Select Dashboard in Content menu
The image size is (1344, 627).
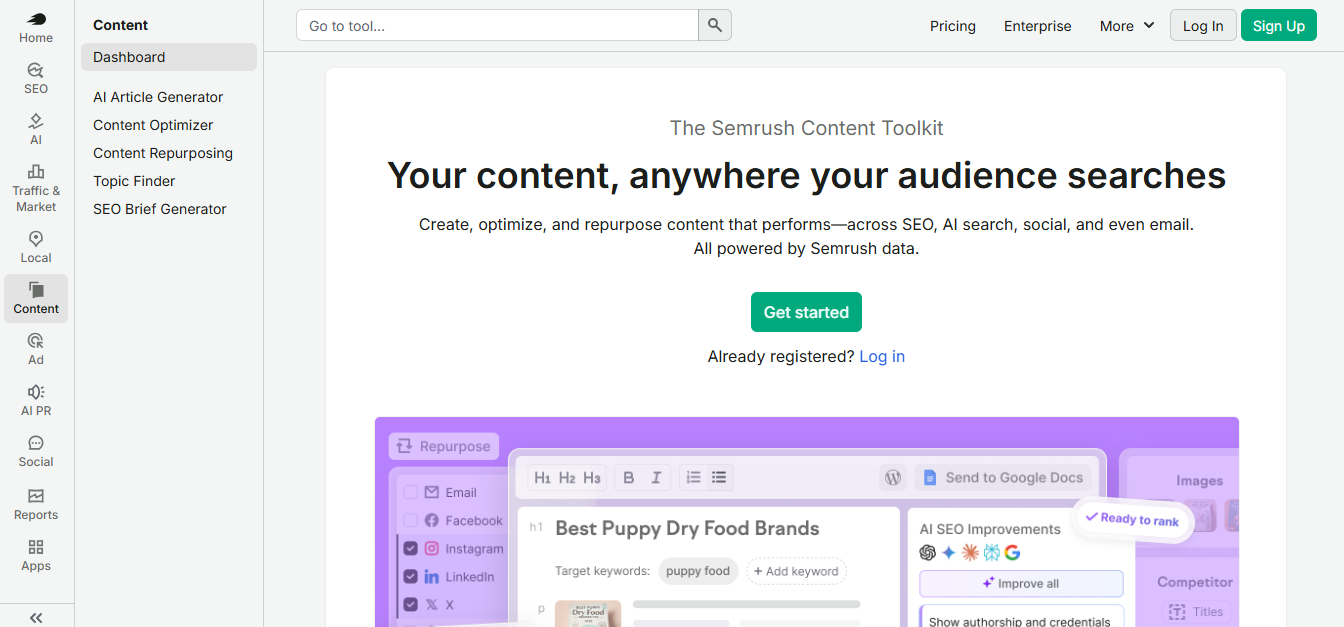pyautogui.click(x=169, y=57)
